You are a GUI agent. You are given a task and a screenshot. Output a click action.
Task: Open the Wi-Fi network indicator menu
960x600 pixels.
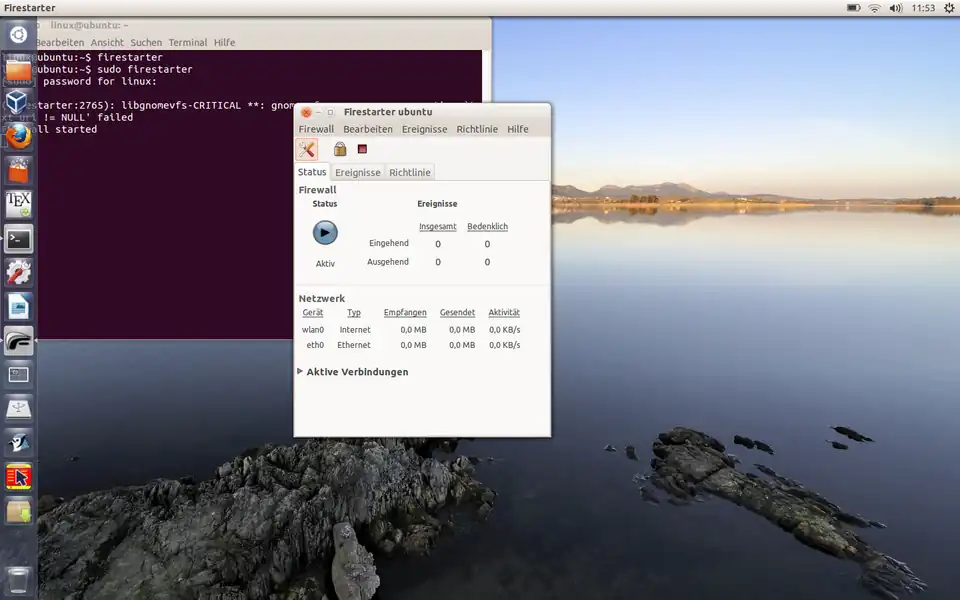tap(874, 8)
